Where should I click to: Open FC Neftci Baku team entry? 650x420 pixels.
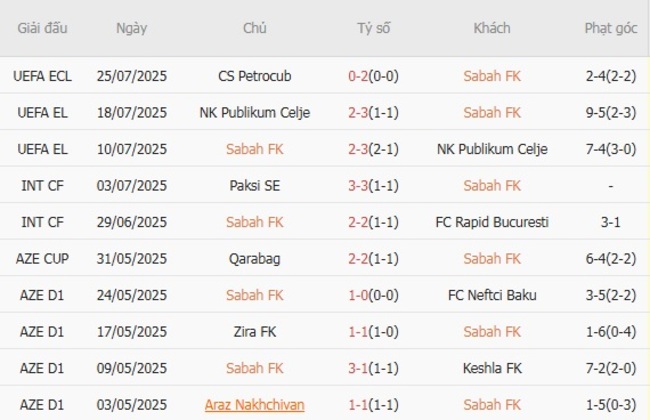(492, 295)
